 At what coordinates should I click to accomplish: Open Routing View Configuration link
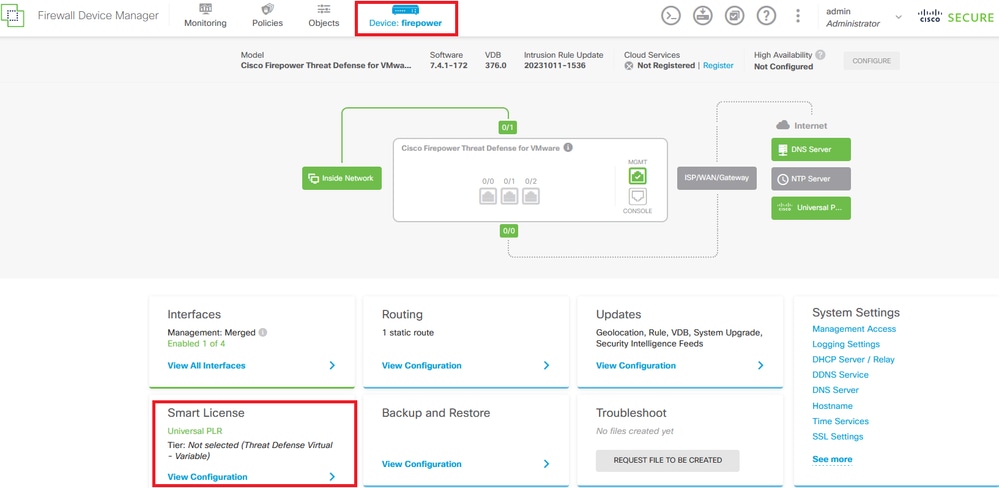click(422, 366)
